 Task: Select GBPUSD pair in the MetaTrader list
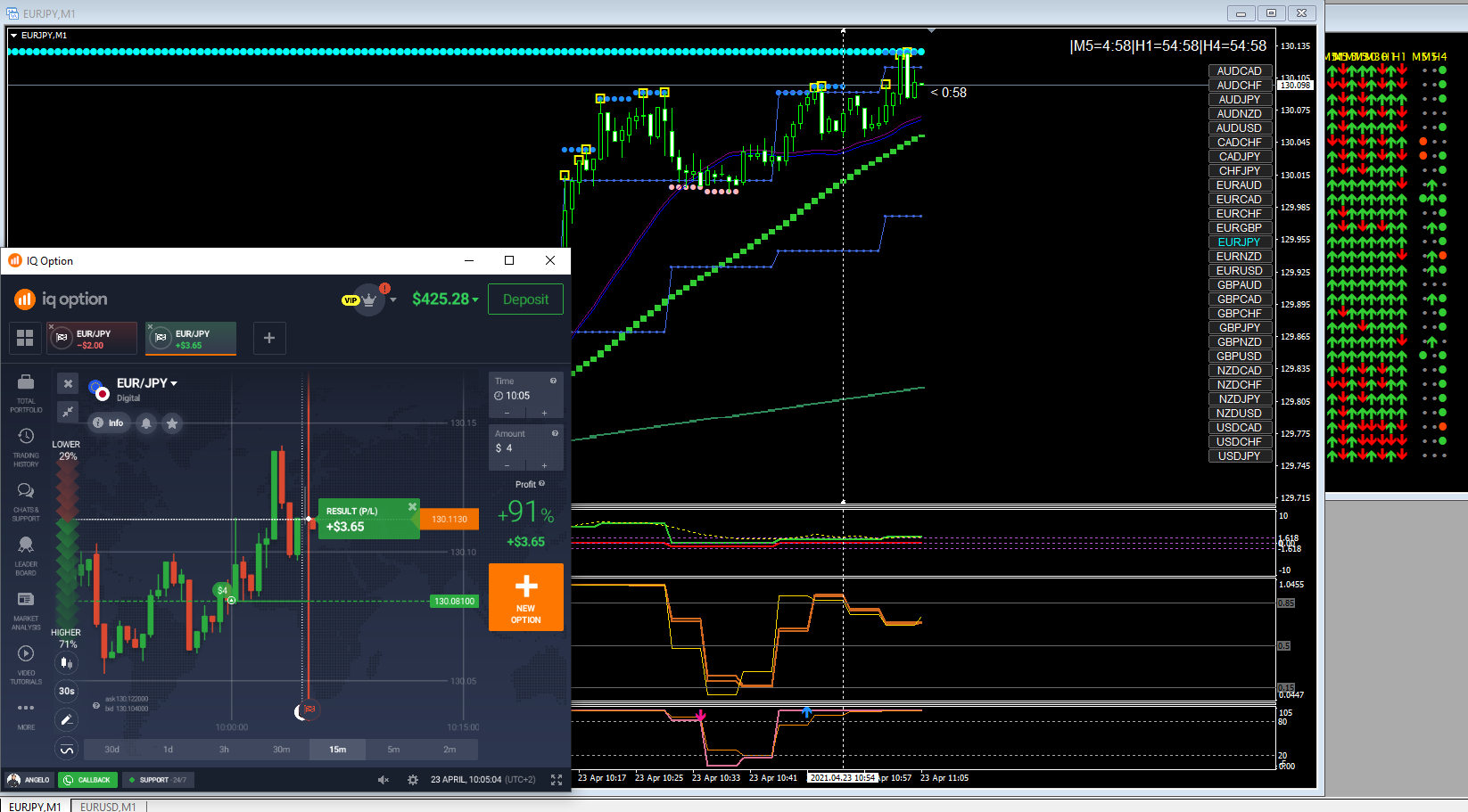[1240, 357]
